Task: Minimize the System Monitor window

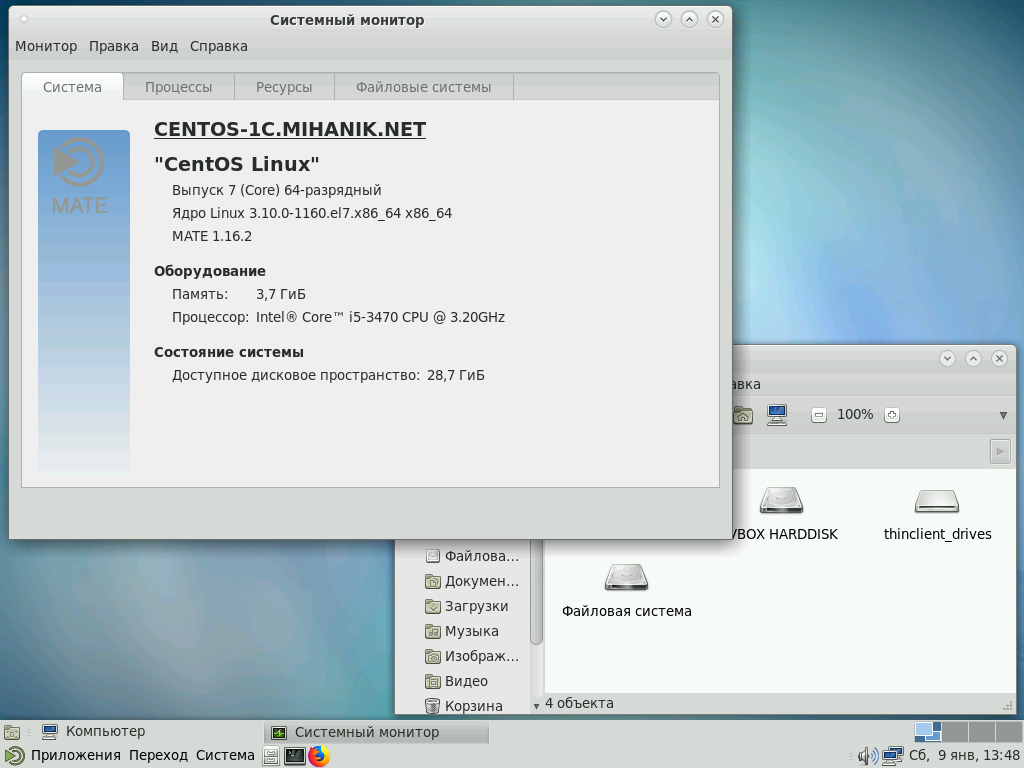Action: click(x=663, y=20)
